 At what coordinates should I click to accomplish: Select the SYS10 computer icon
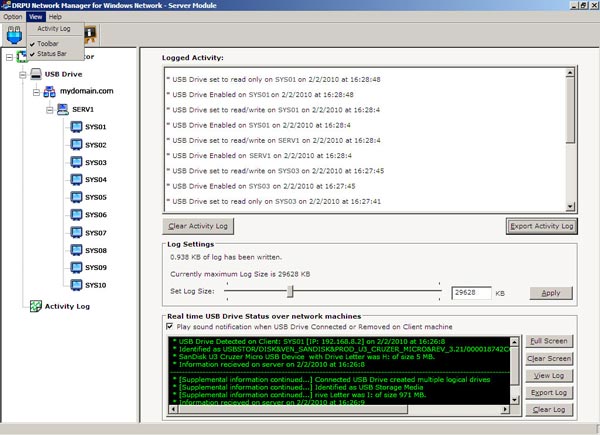(76, 285)
